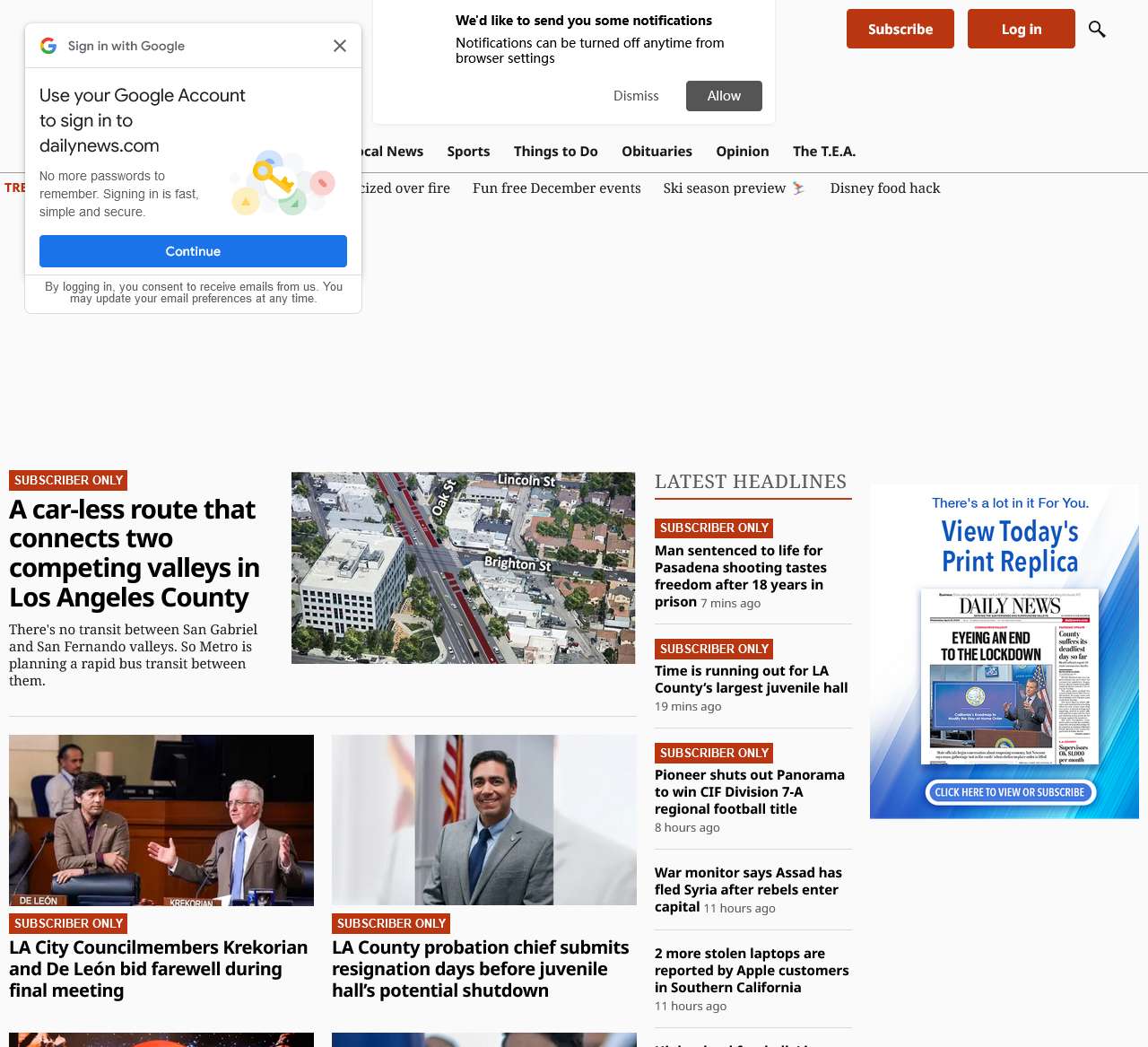The image size is (1148, 1047).
Task: Read Krekorian and De León farewell article
Action: tap(159, 969)
